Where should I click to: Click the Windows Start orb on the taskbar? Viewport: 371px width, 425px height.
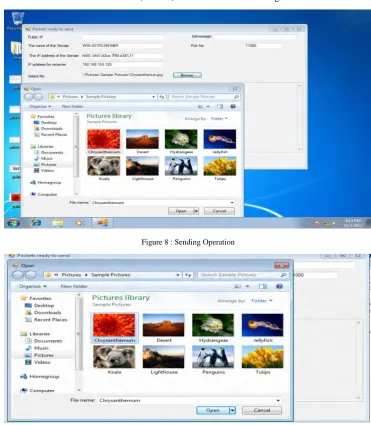point(13,223)
